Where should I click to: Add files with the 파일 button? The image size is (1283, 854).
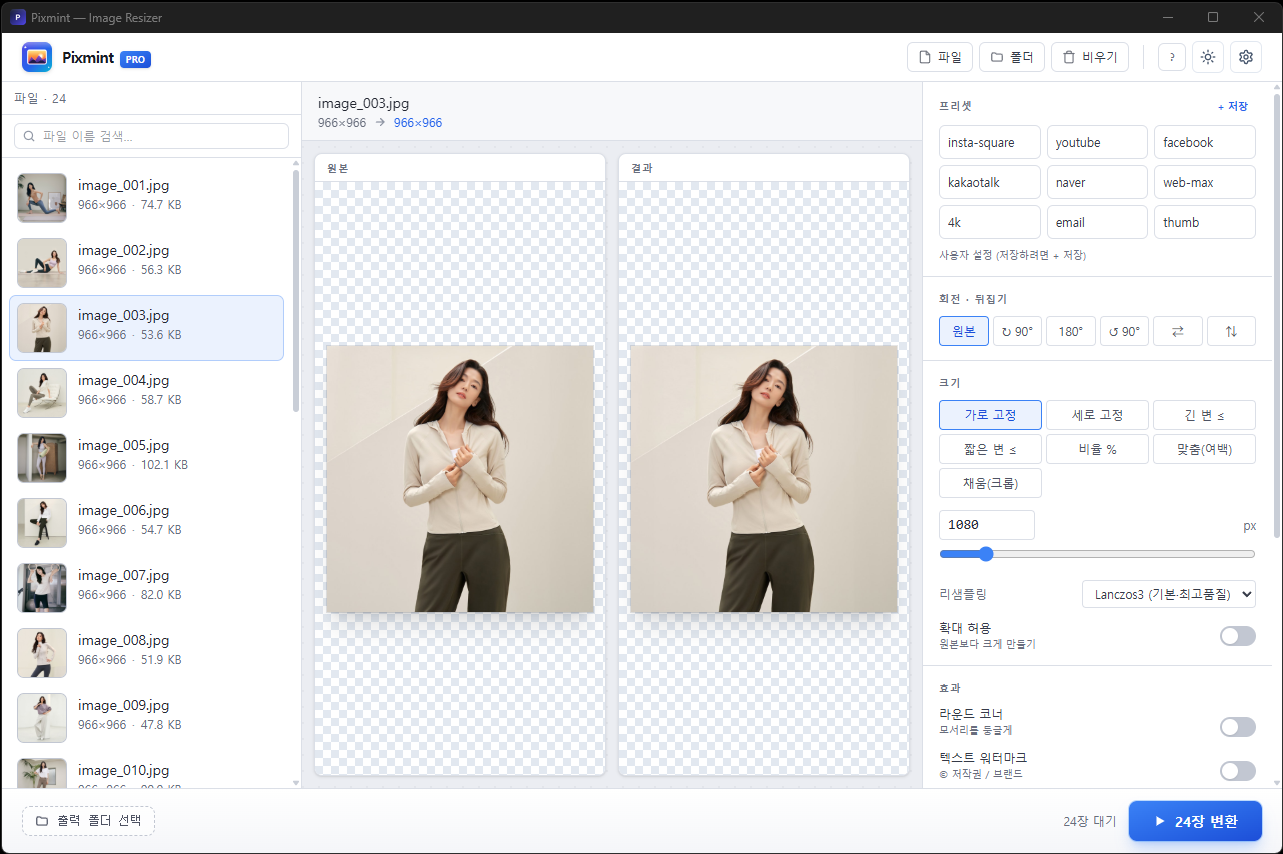[940, 58]
